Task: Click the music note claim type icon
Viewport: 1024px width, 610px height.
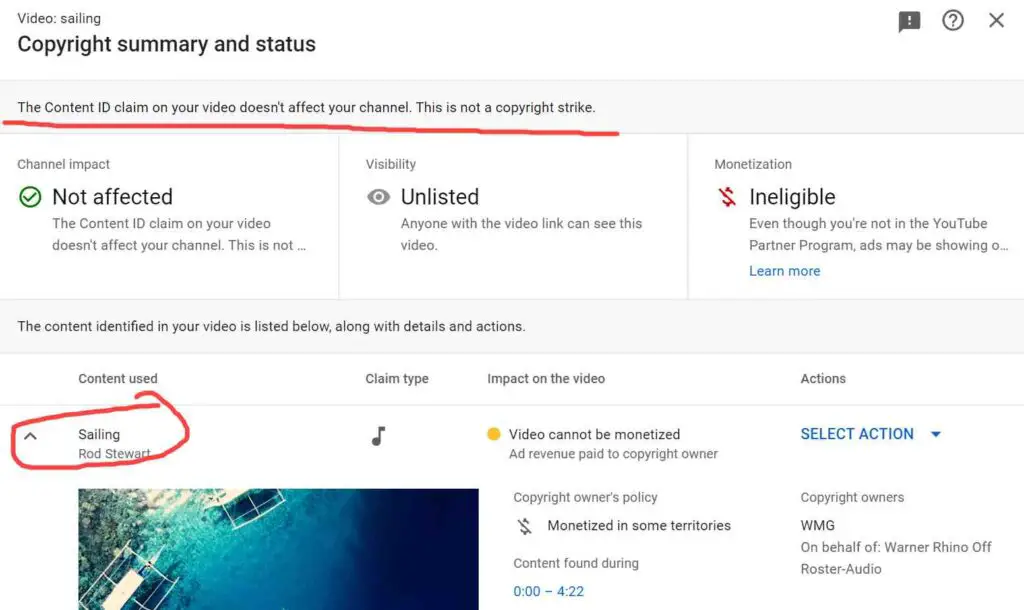Action: click(x=379, y=436)
